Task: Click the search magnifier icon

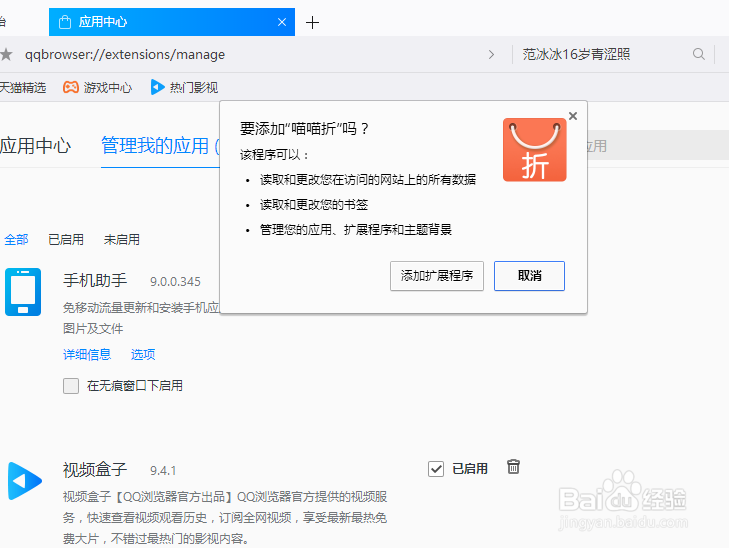Action: [x=698, y=54]
